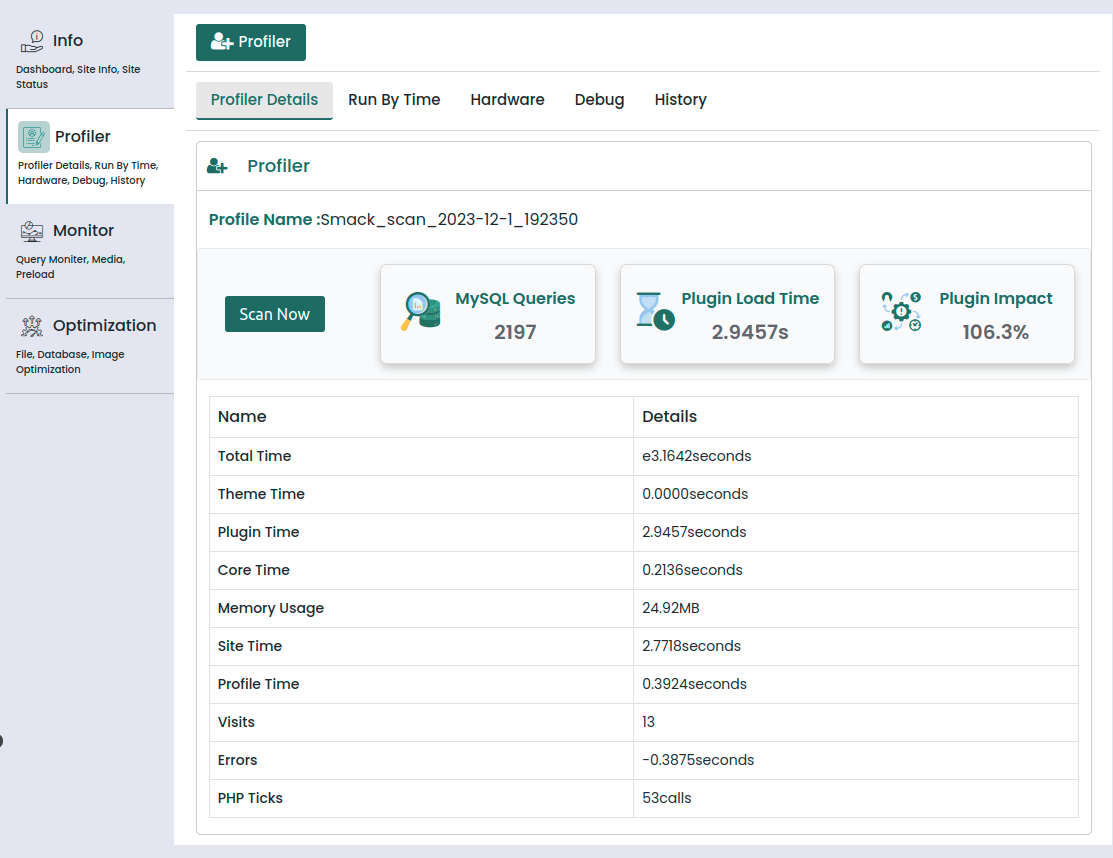Click the 0.3924seconds value
The height and width of the screenshot is (858, 1113).
click(694, 684)
